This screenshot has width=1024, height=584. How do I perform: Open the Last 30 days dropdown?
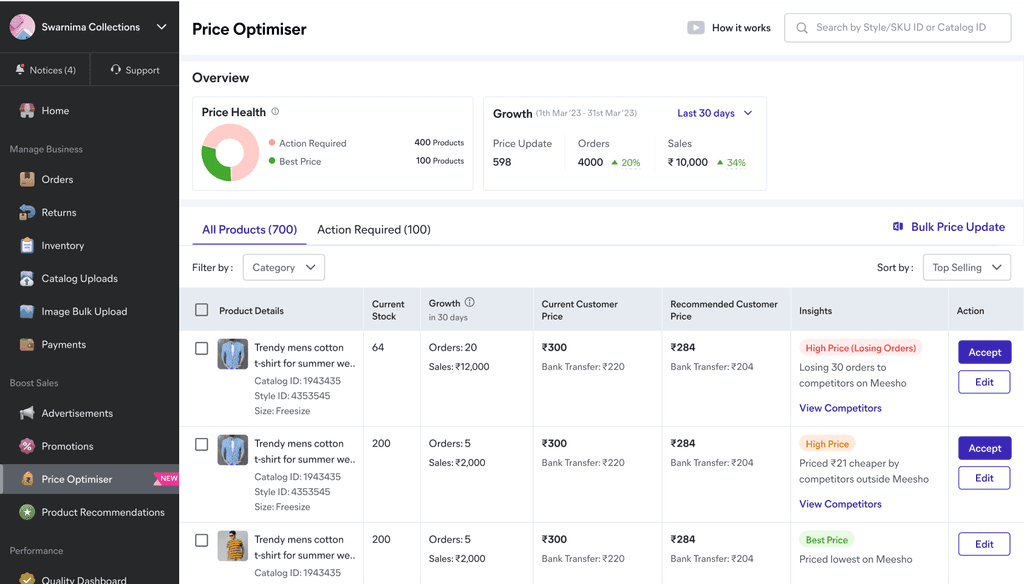(714, 113)
